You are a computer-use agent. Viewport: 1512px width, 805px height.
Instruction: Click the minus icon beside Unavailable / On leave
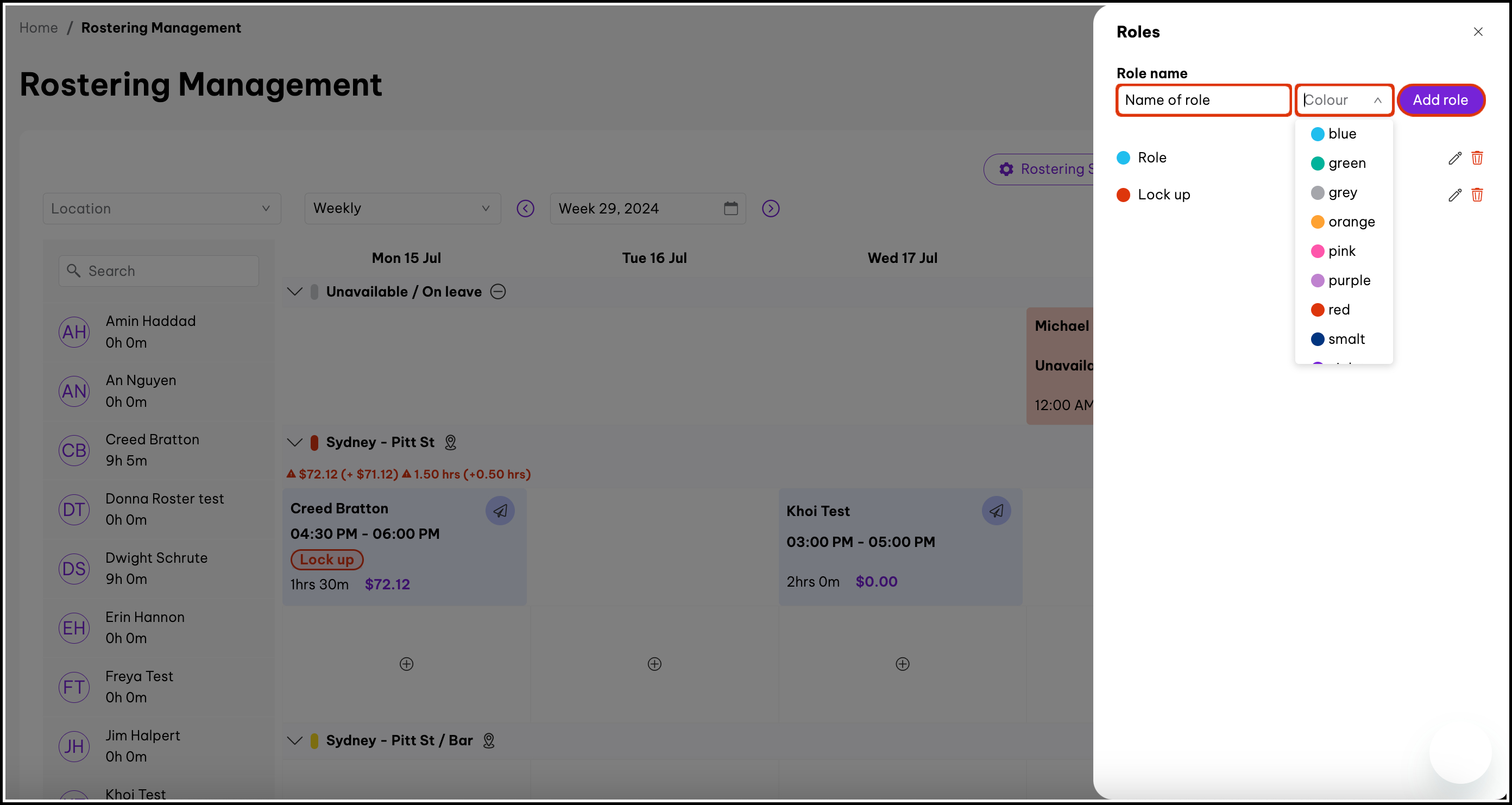pos(497,292)
